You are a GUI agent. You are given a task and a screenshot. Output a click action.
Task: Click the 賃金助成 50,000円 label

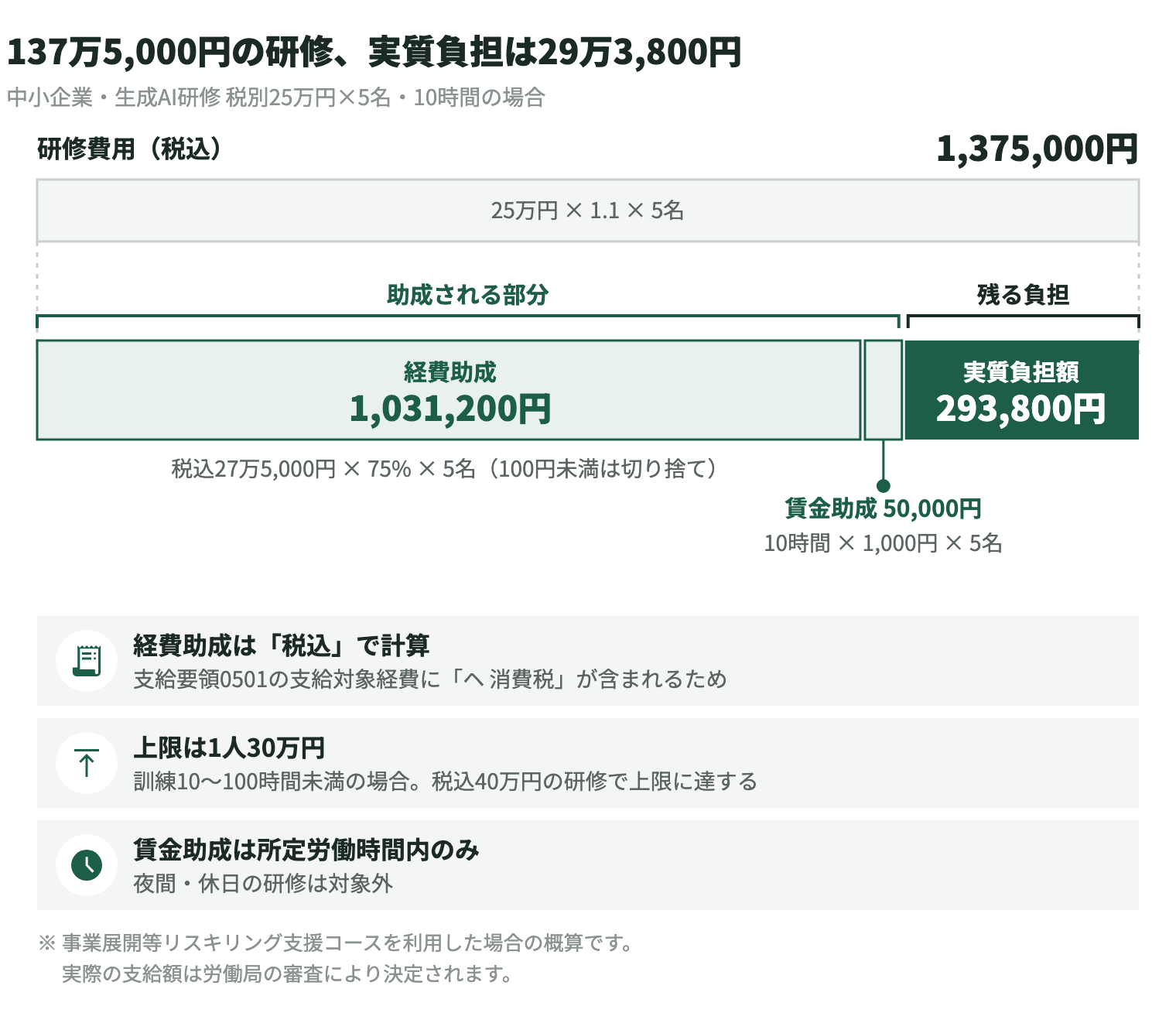pyautogui.click(x=883, y=508)
